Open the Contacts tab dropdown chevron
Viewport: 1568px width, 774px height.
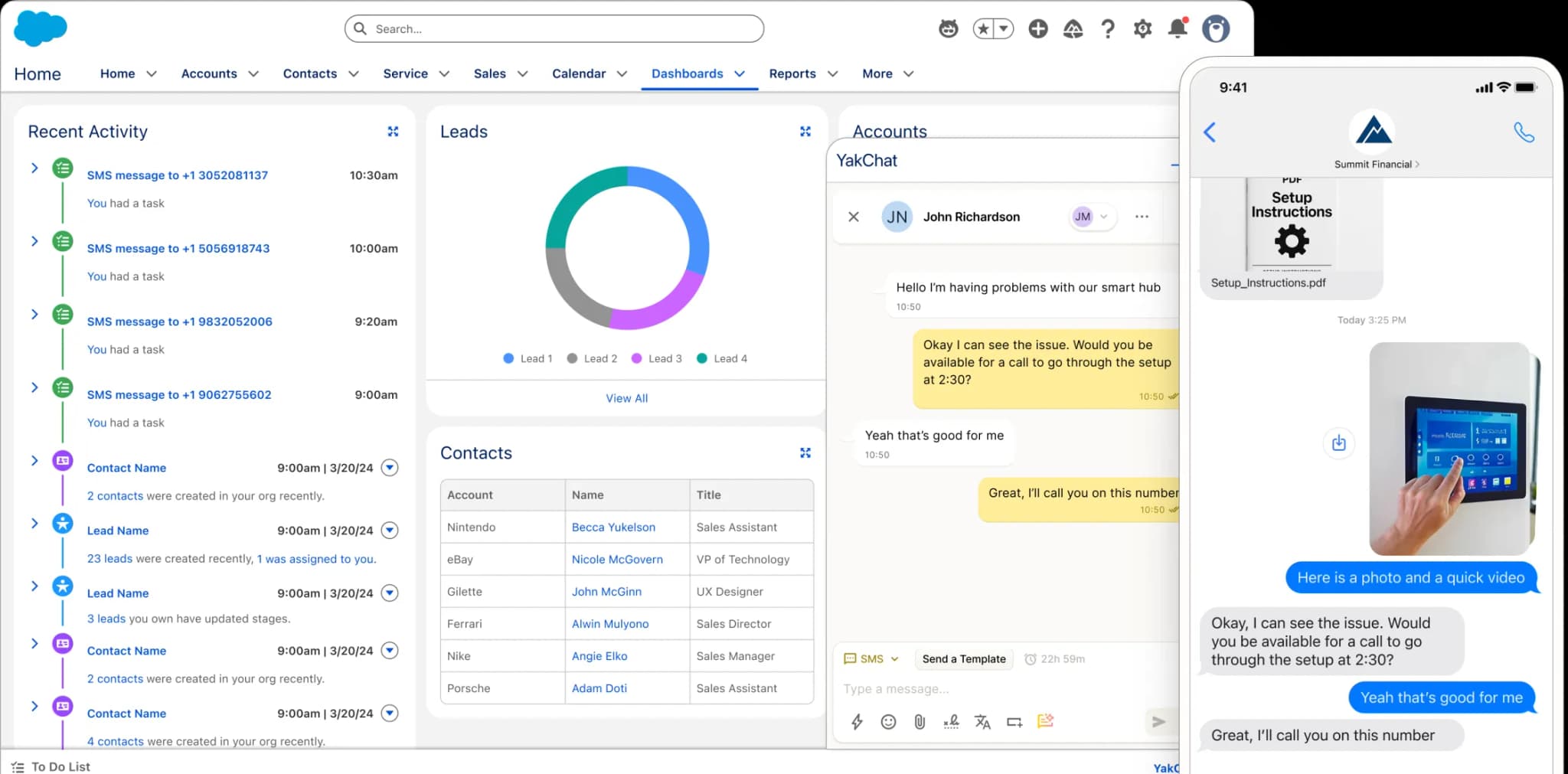pos(354,74)
